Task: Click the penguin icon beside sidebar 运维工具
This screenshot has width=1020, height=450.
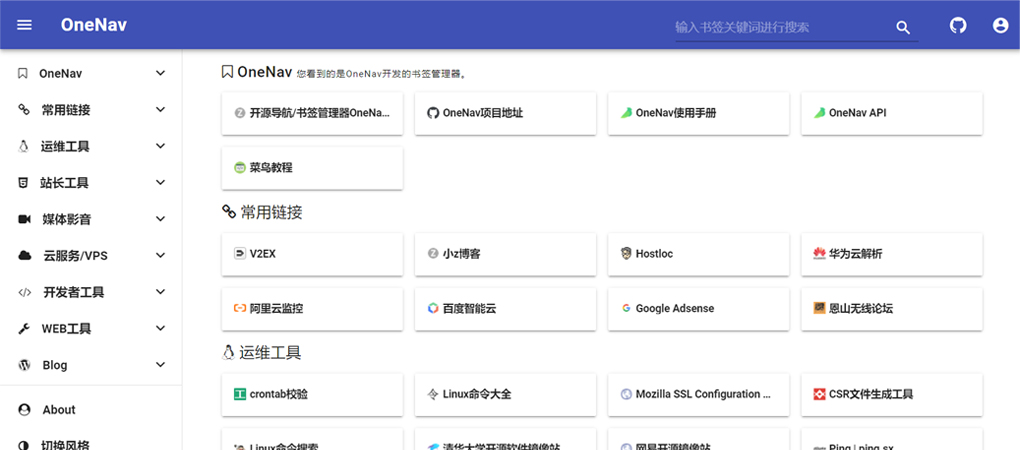Action: click(x=23, y=146)
